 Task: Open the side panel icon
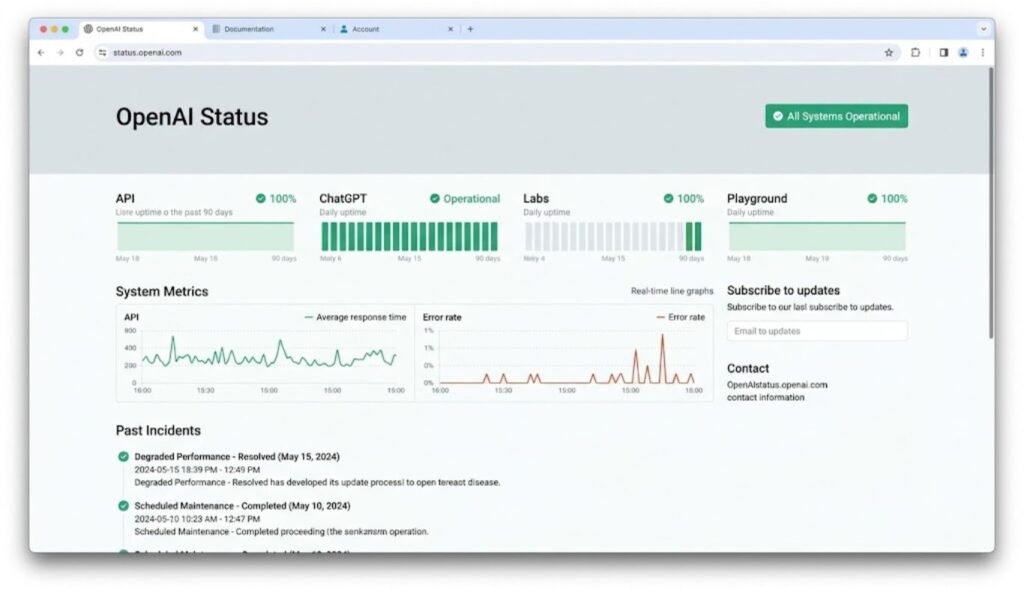[944, 53]
